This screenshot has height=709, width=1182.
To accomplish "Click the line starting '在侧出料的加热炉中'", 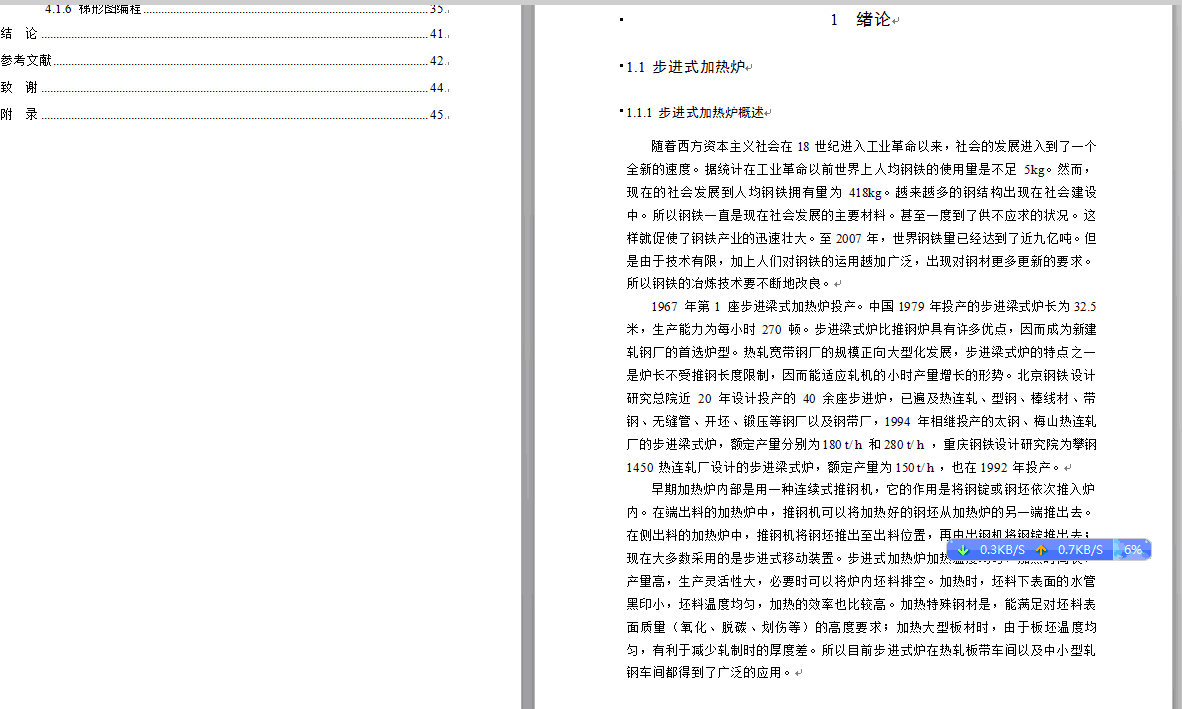I will click(x=858, y=536).
